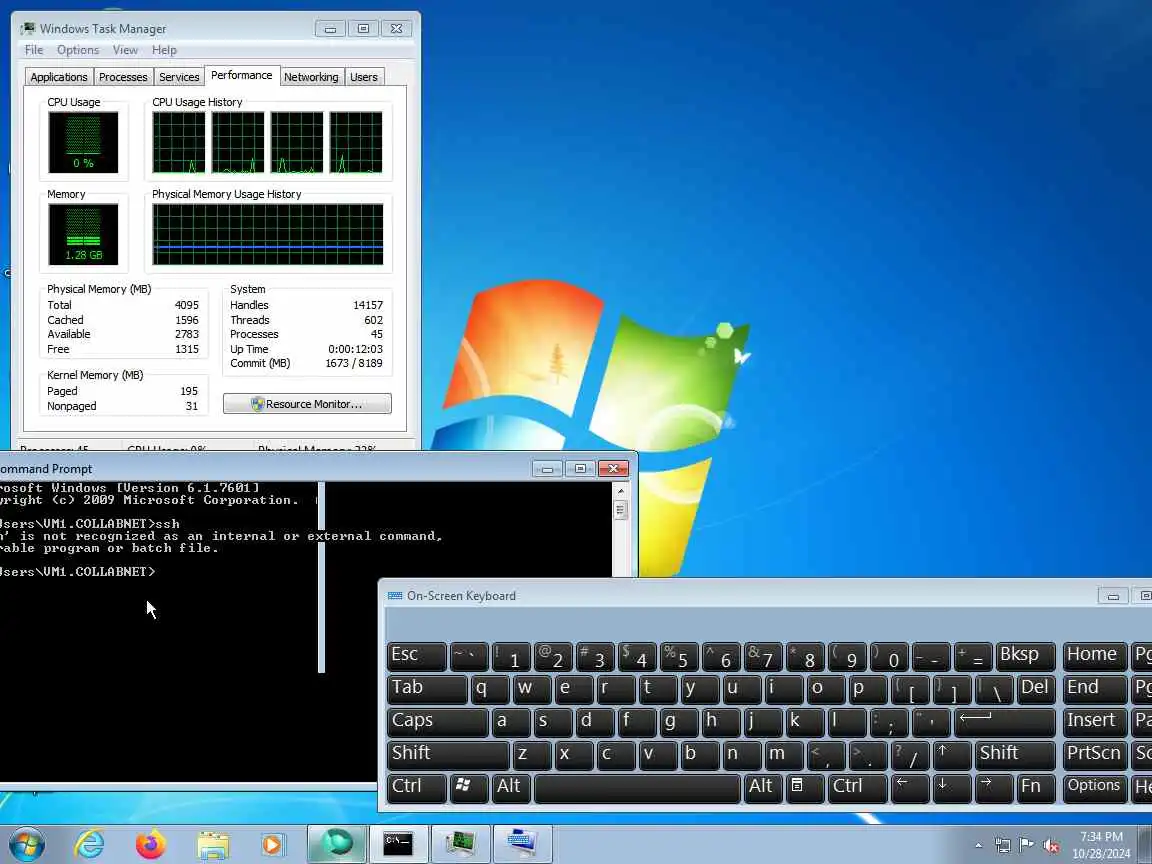Switch to the Services tab

[x=179, y=77]
